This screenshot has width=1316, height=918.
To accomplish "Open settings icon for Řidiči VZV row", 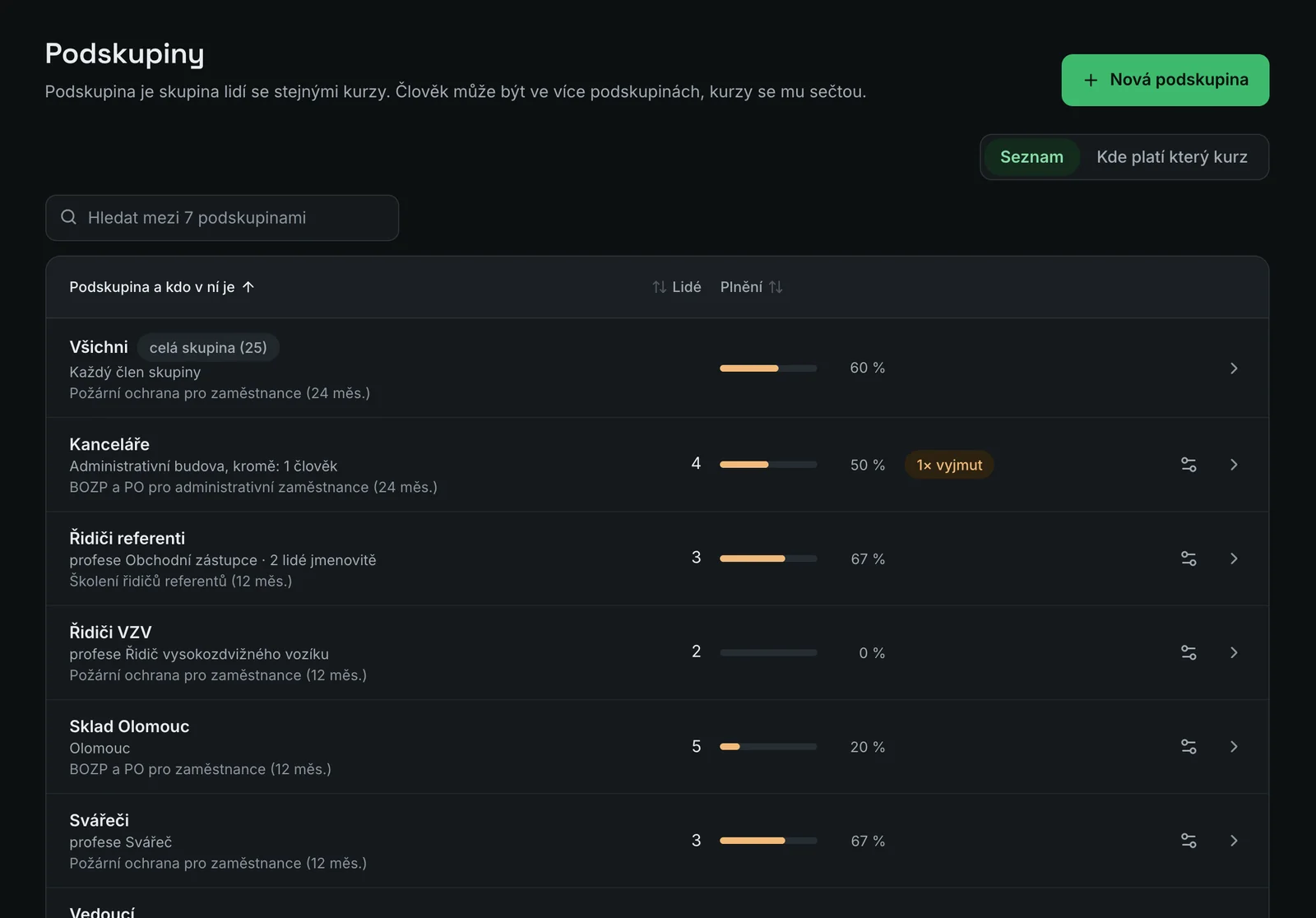I will 1189,652.
